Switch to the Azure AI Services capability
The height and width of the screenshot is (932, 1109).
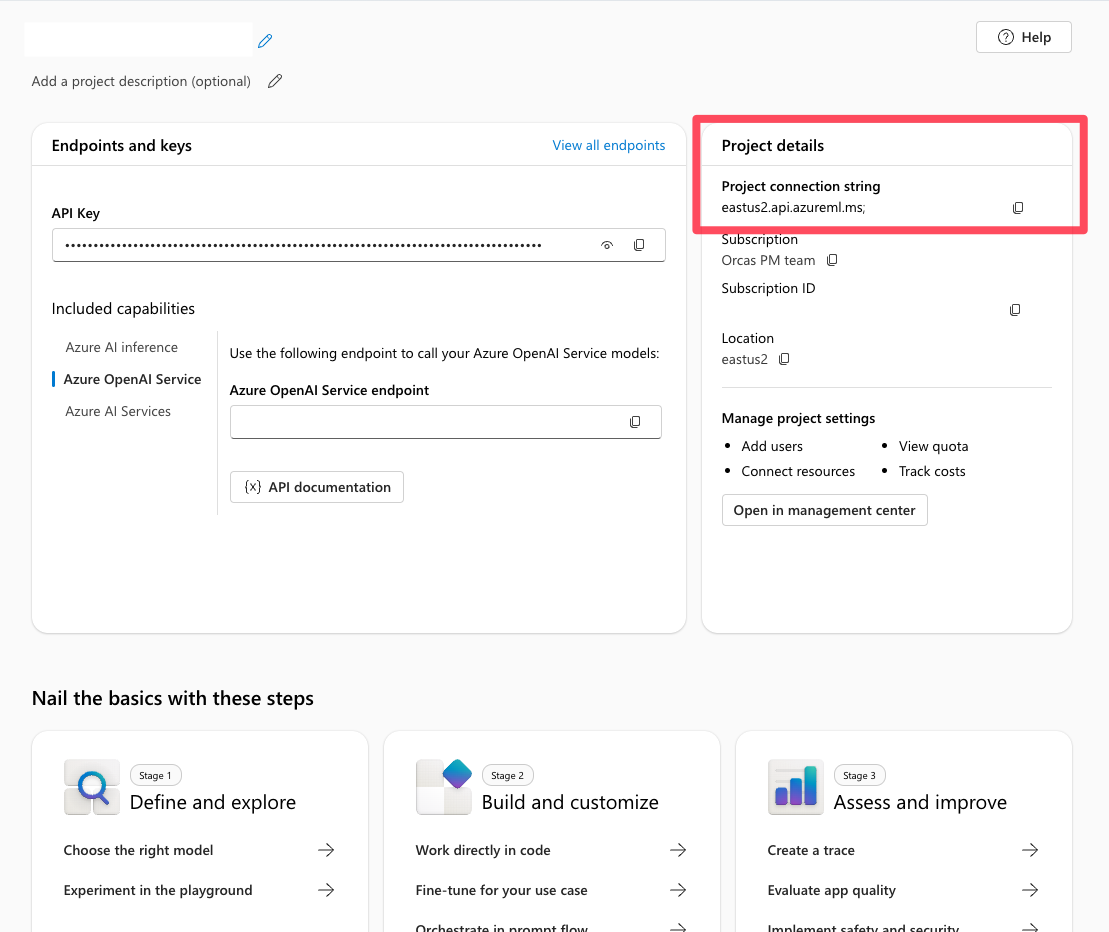click(117, 410)
